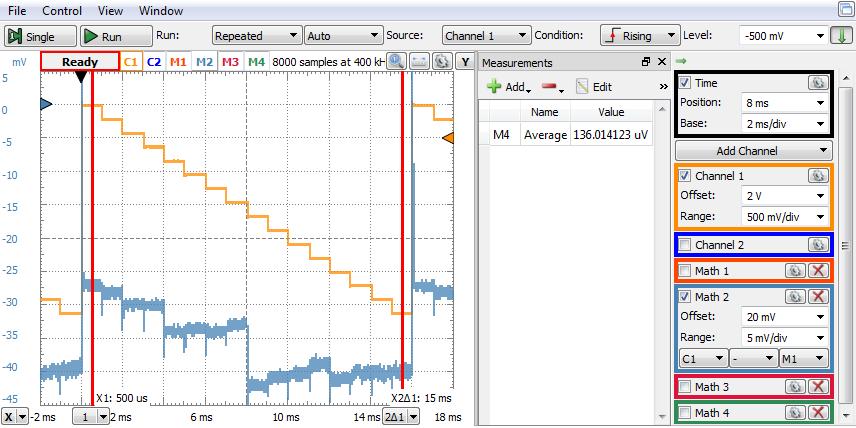Open the File menu
This screenshot has width=856, height=428.
[17, 10]
